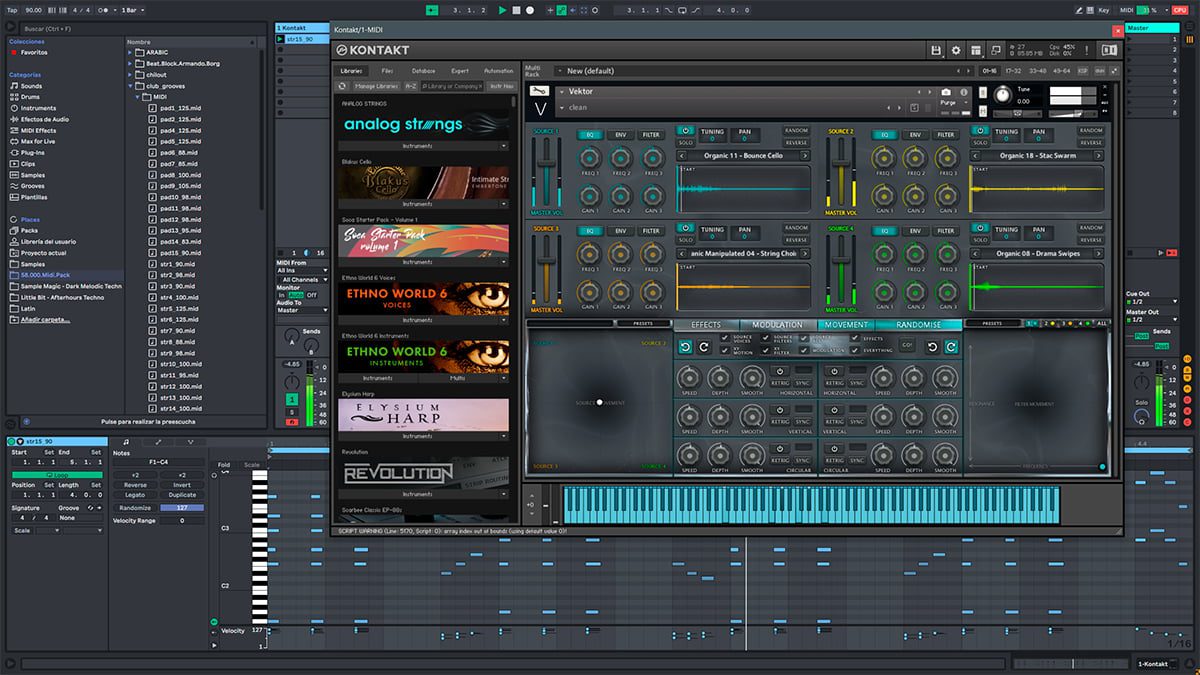Click the GO! randomise button
Screen dimensions: 1200x675
907,345
